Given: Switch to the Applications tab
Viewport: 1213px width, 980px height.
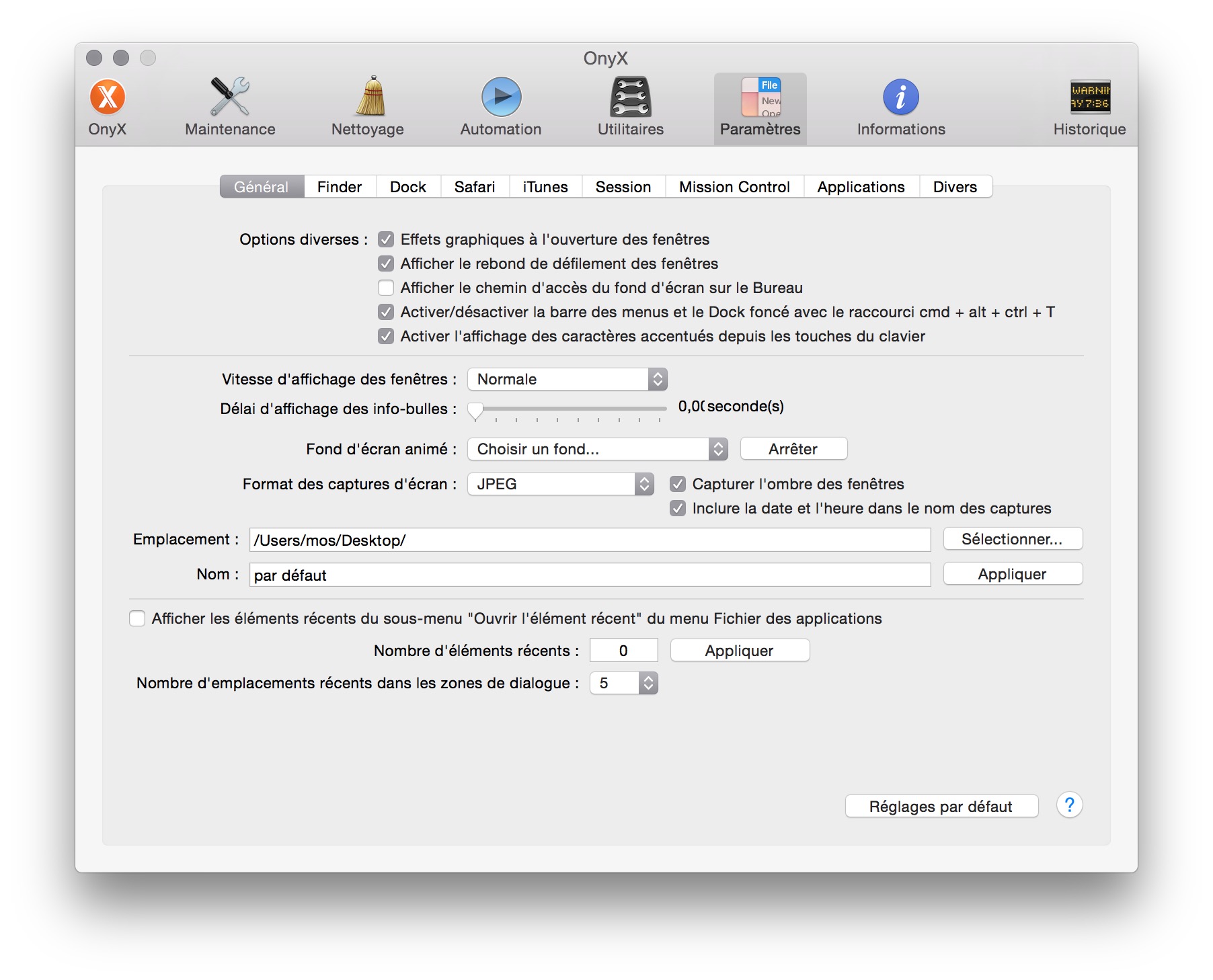Looking at the screenshot, I should point(861,187).
